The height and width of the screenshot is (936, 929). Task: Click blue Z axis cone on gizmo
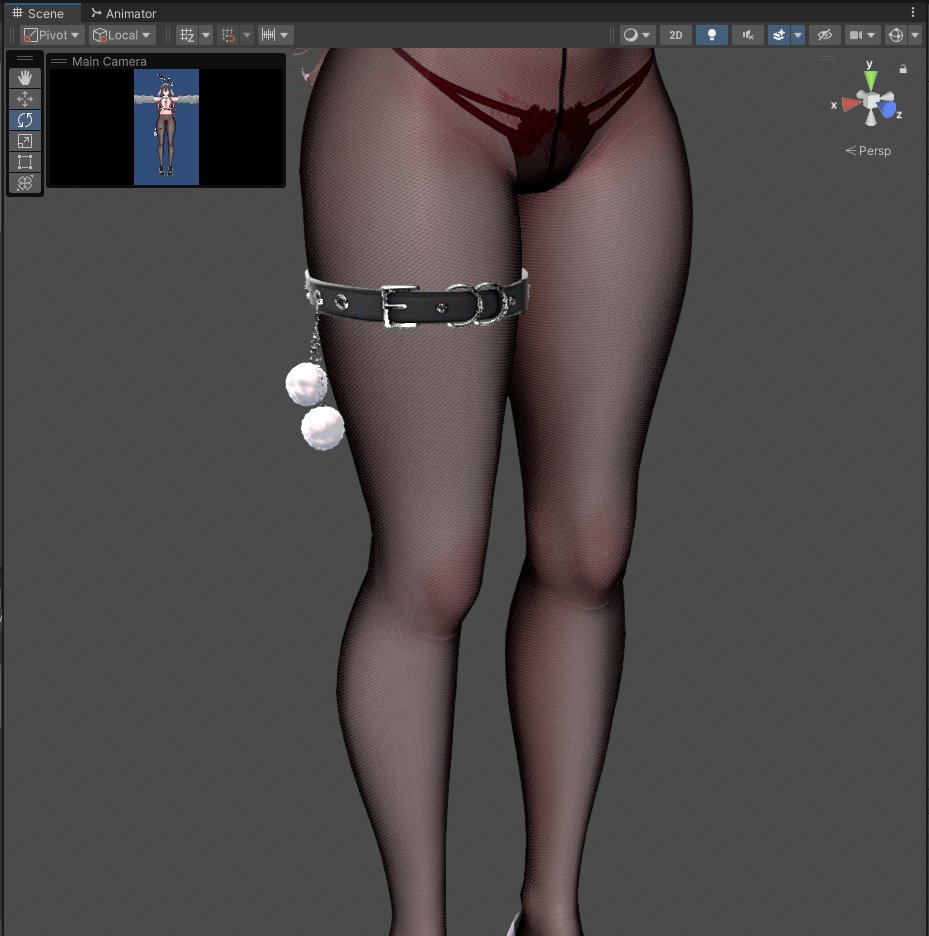[x=889, y=110]
